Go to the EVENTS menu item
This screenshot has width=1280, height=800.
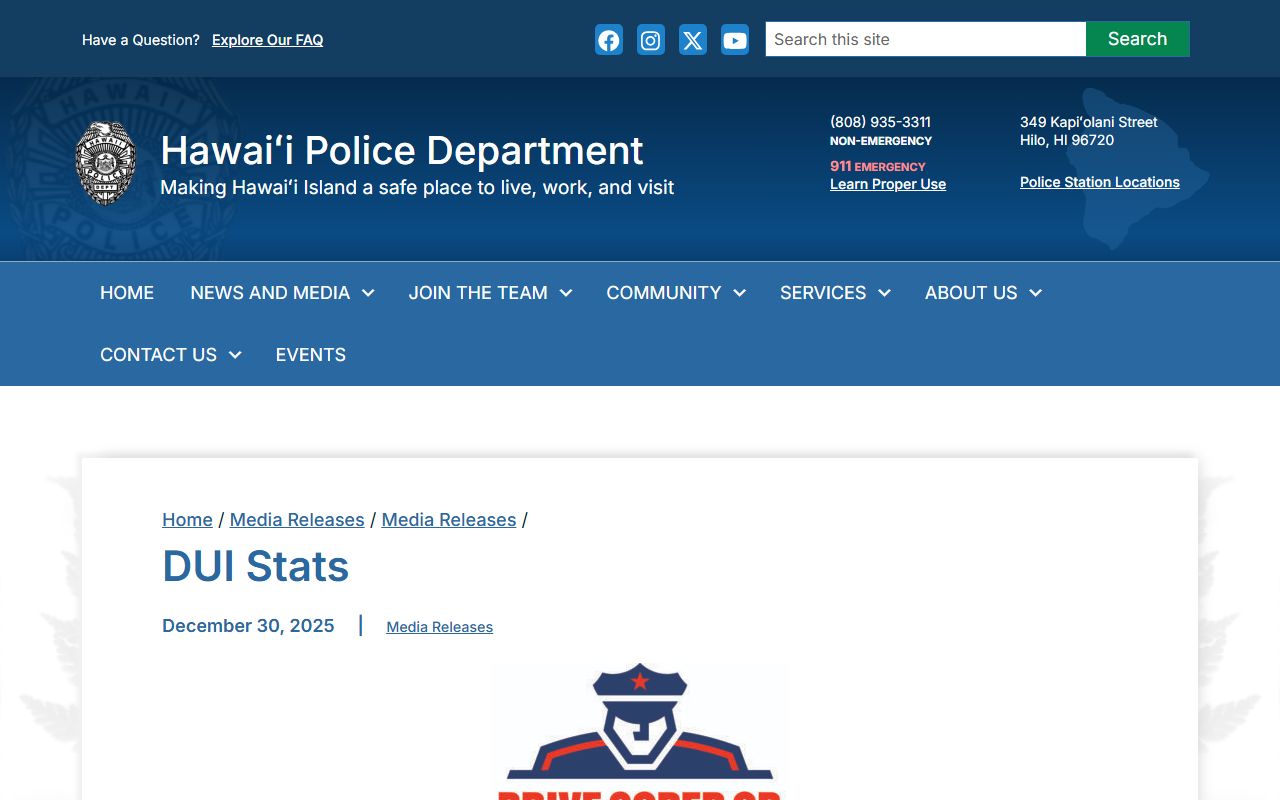(311, 355)
